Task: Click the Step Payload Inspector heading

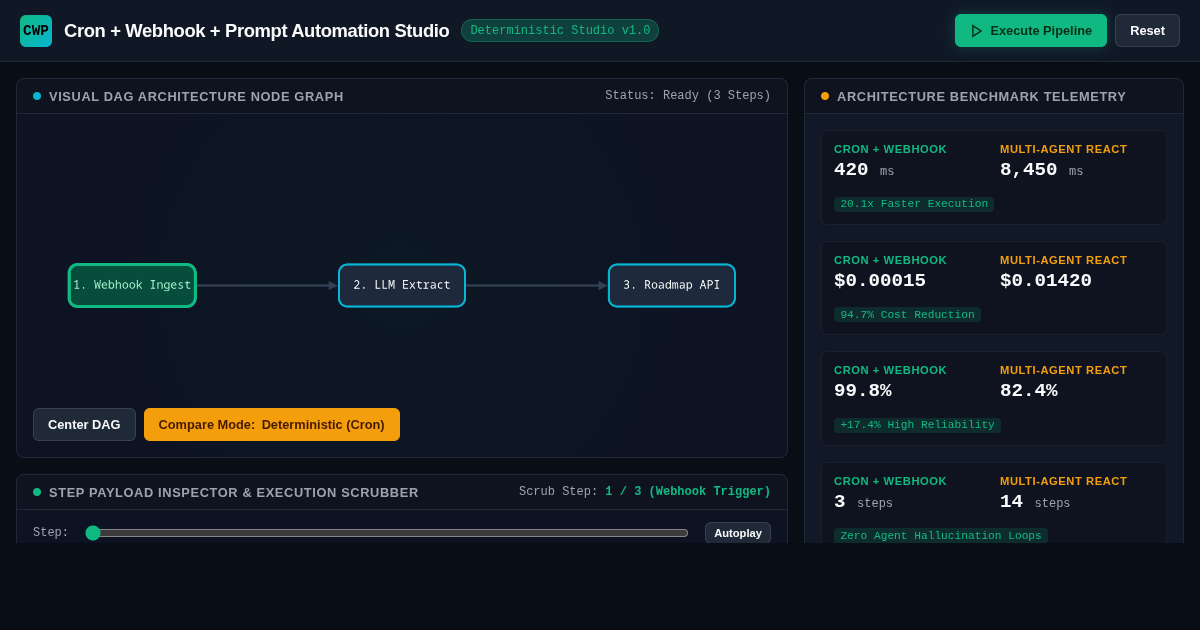Action: pyautogui.click(x=234, y=492)
